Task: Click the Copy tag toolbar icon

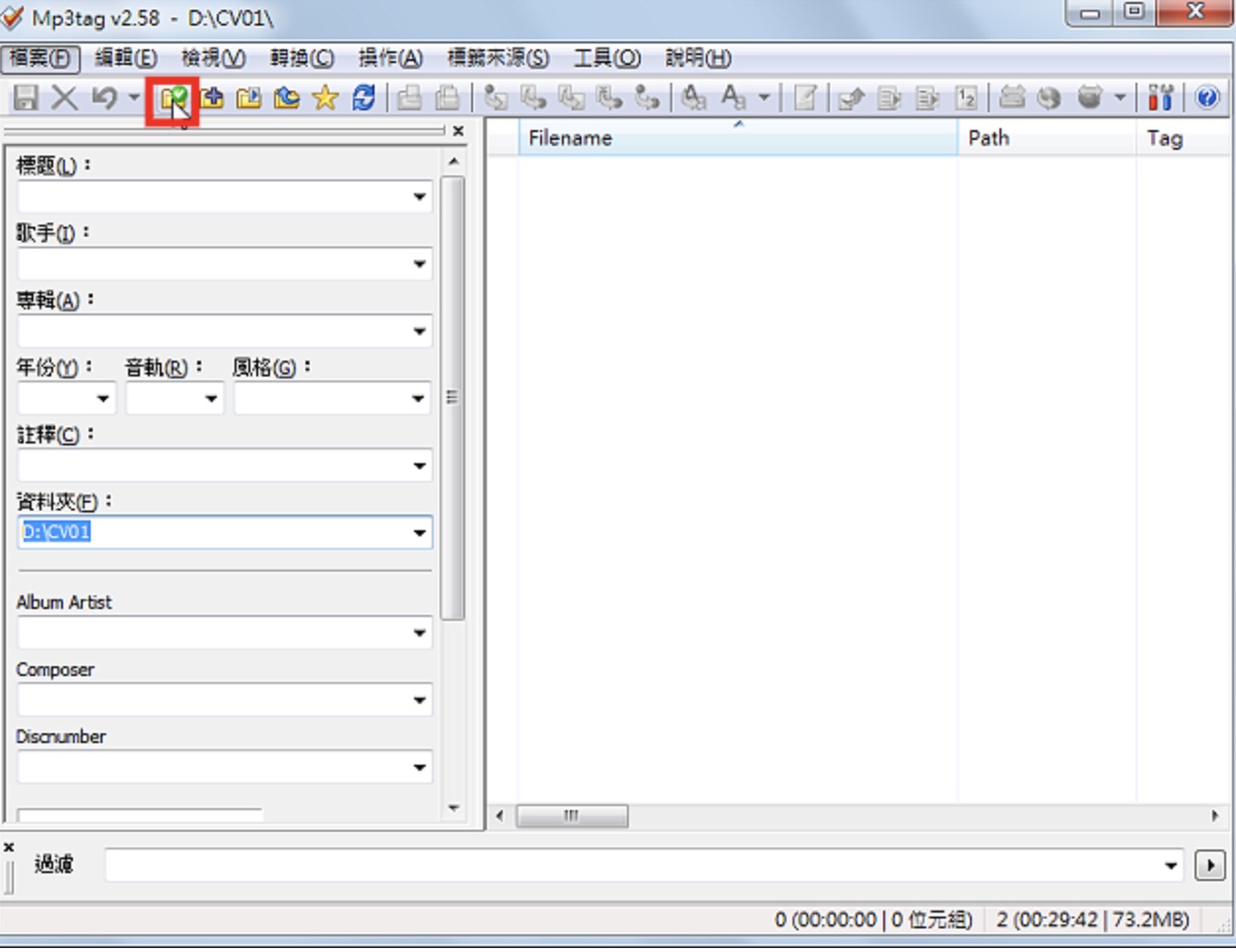Action: pyautogui.click(x=410, y=98)
